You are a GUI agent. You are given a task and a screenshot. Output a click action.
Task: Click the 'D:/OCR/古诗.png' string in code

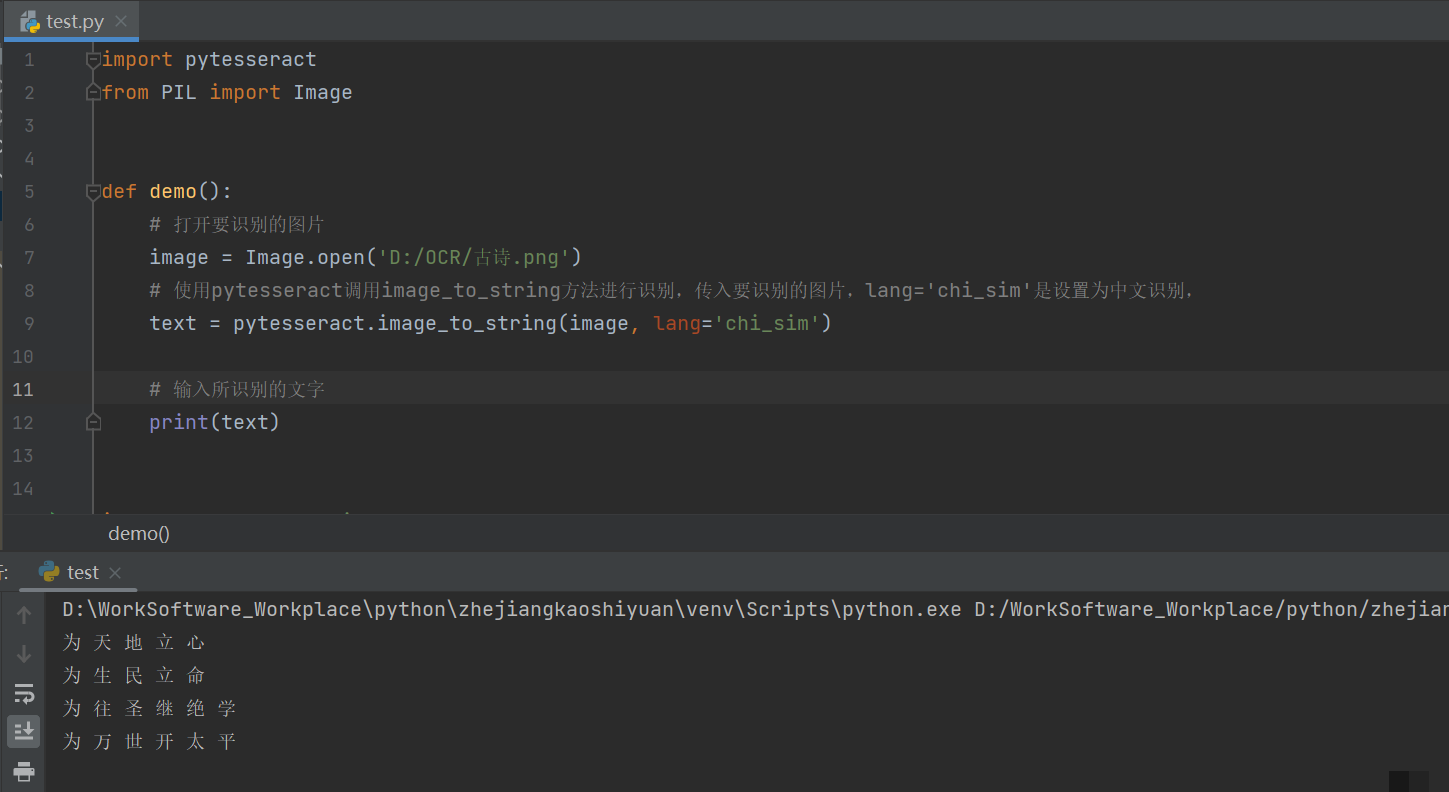tap(473, 257)
